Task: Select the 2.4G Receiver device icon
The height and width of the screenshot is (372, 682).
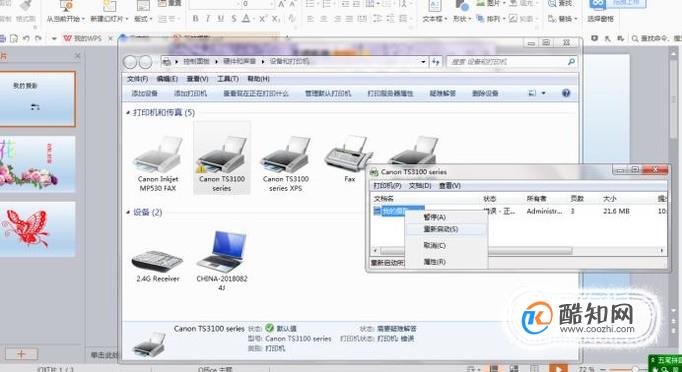Action: [x=157, y=261]
